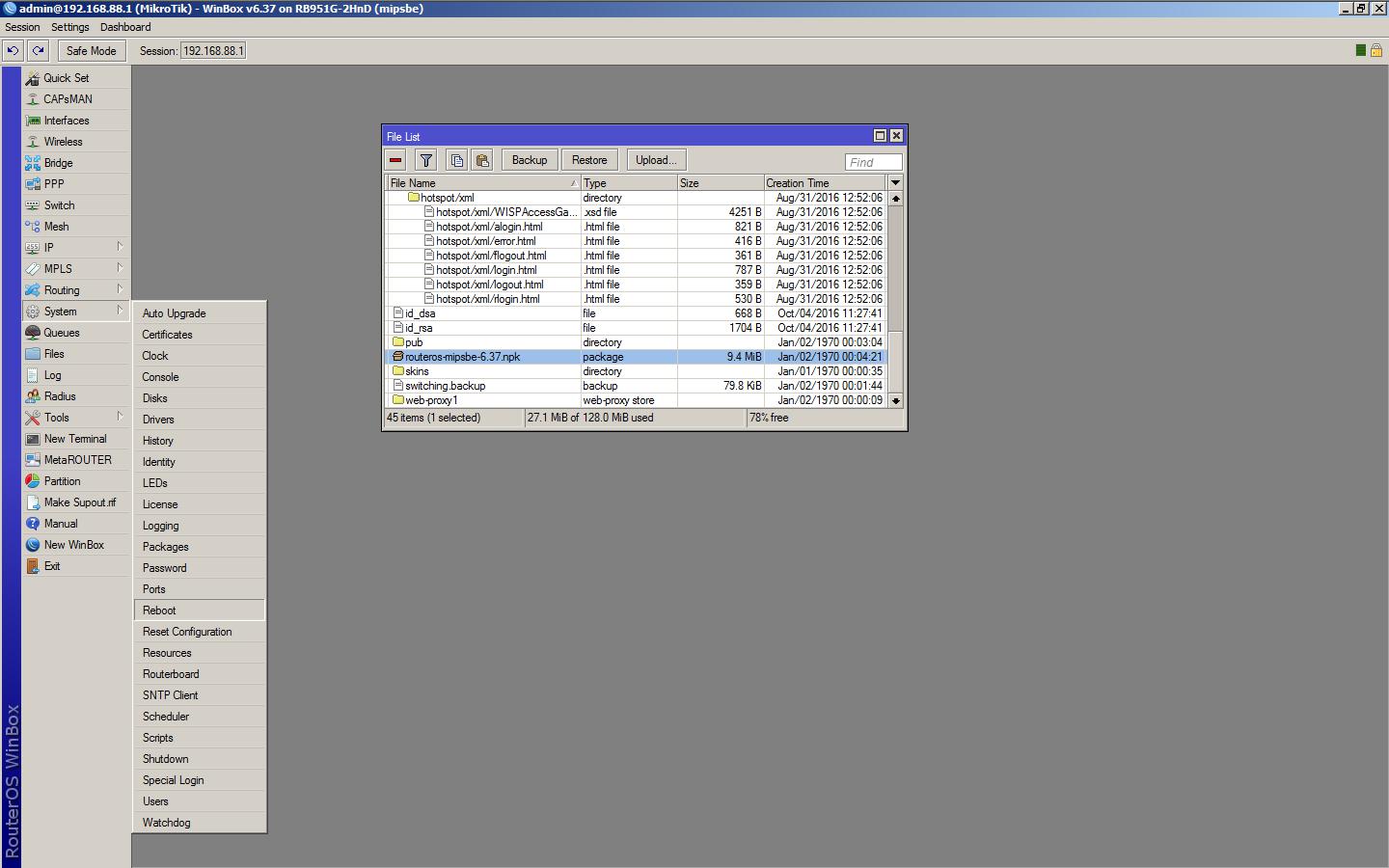1389x868 pixels.
Task: Click the green status indicator square
Action: pyautogui.click(x=1360, y=50)
